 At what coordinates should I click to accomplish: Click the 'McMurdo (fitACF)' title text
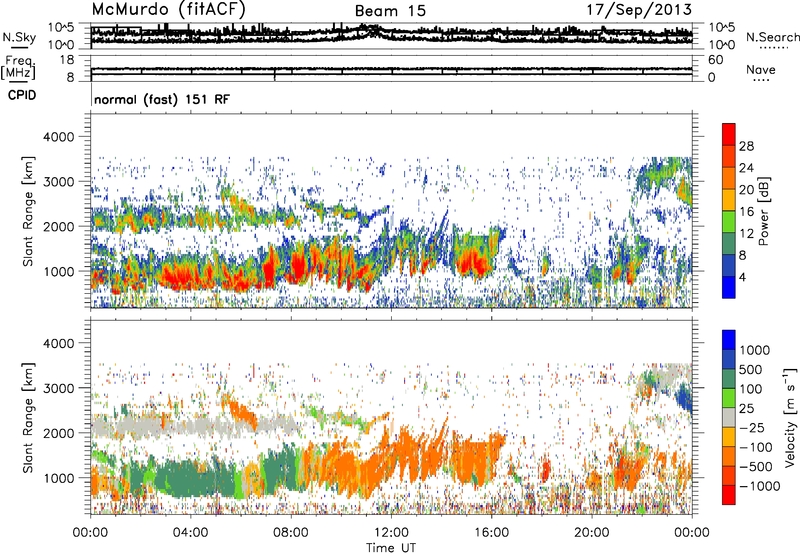pos(168,10)
